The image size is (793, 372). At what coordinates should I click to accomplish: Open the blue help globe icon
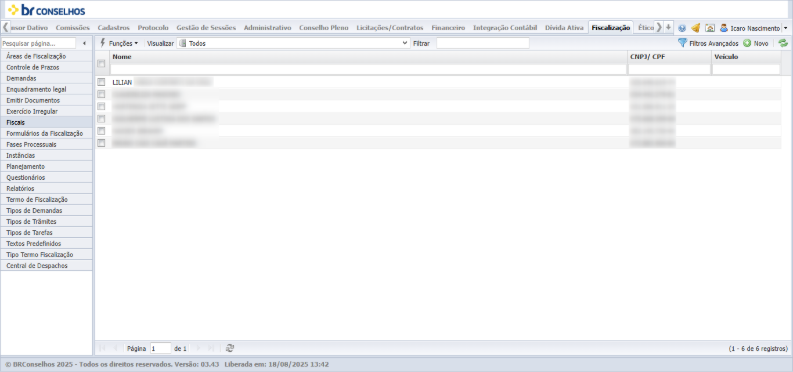(x=682, y=28)
